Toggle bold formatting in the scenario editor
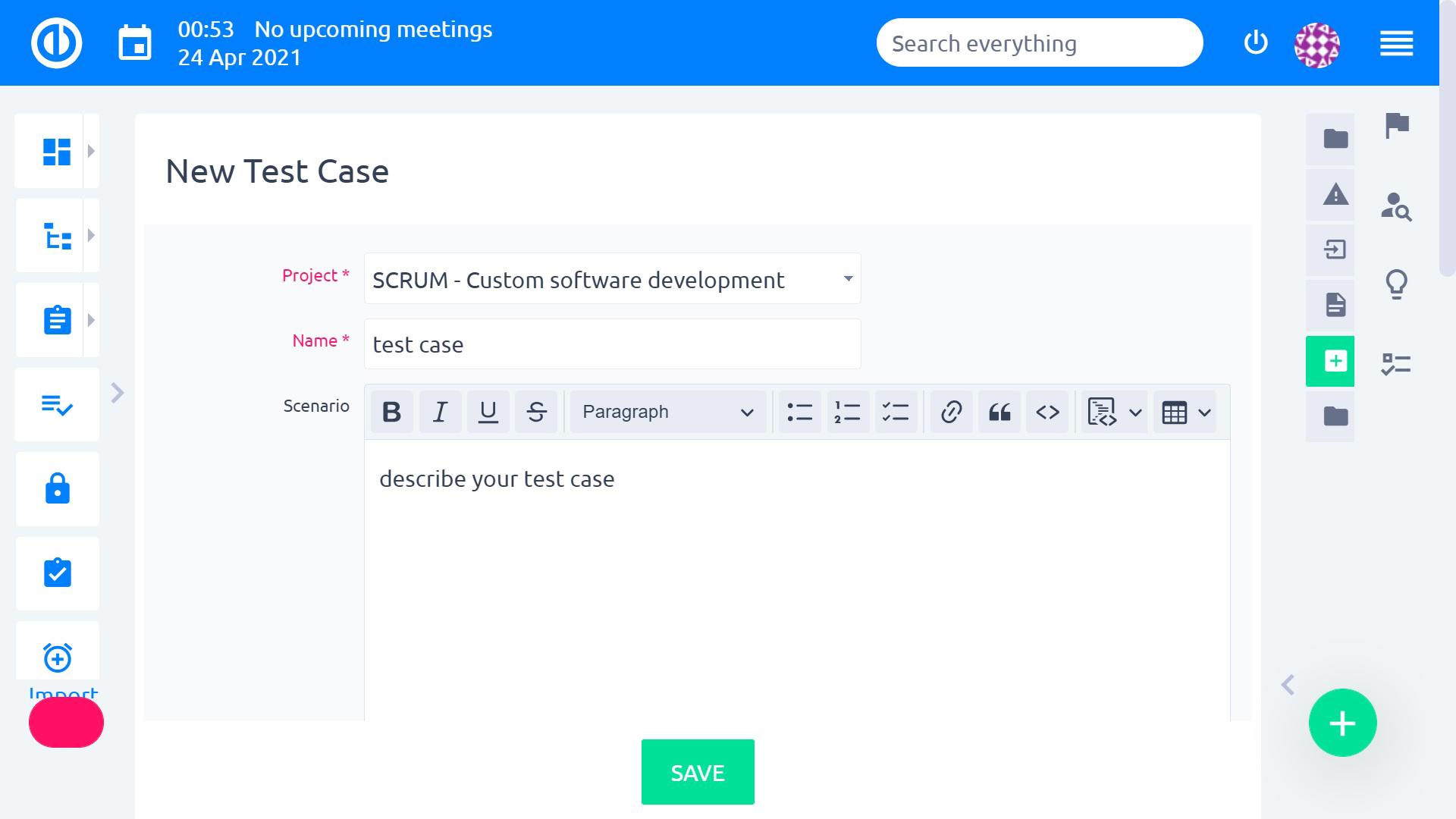This screenshot has height=819, width=1456. 391,412
